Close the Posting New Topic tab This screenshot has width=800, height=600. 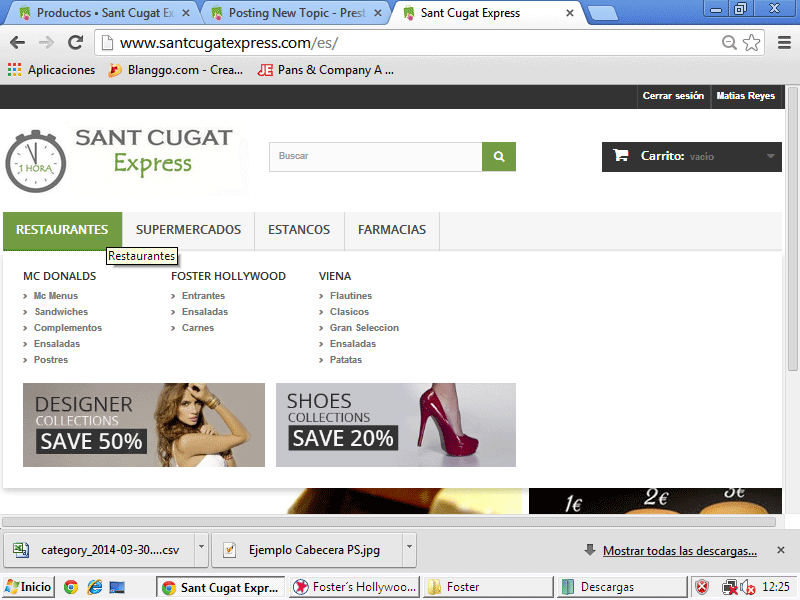(x=378, y=13)
